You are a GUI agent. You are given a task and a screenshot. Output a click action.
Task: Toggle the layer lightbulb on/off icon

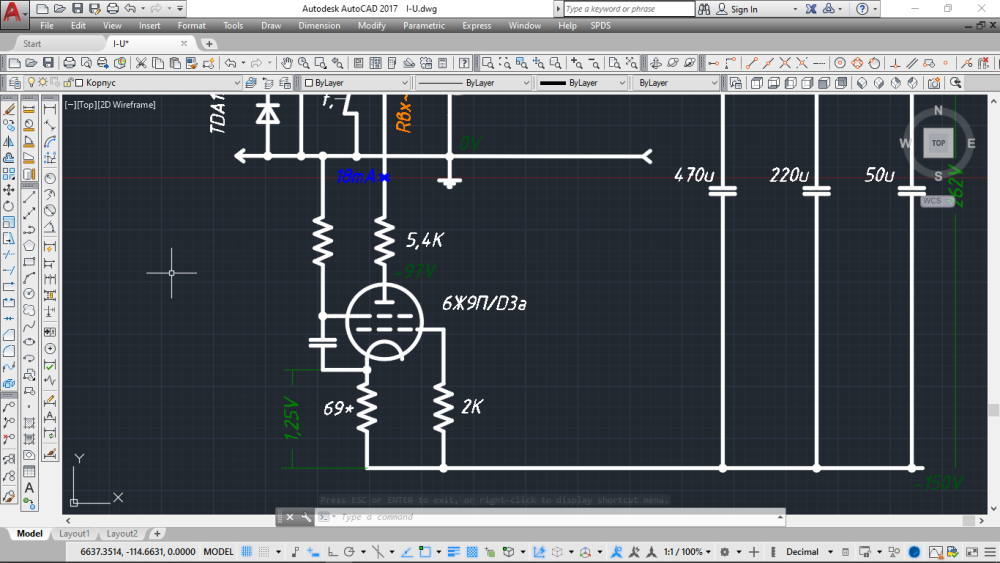click(30, 83)
